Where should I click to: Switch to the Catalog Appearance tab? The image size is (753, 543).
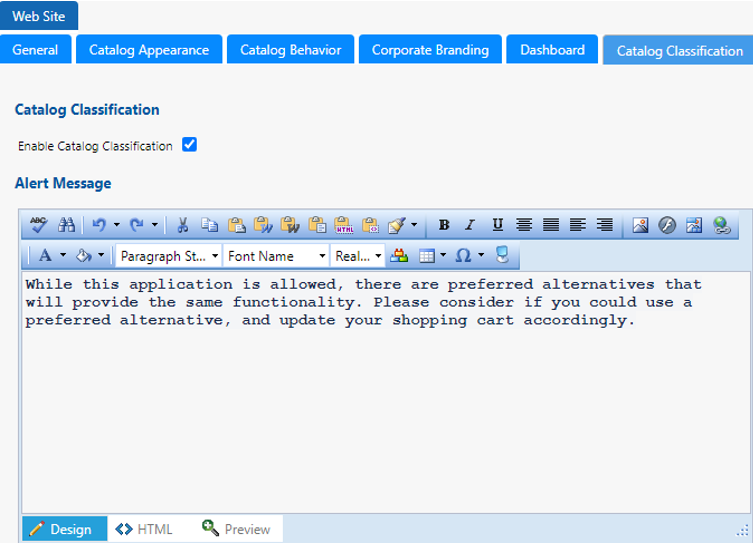pyautogui.click(x=149, y=50)
